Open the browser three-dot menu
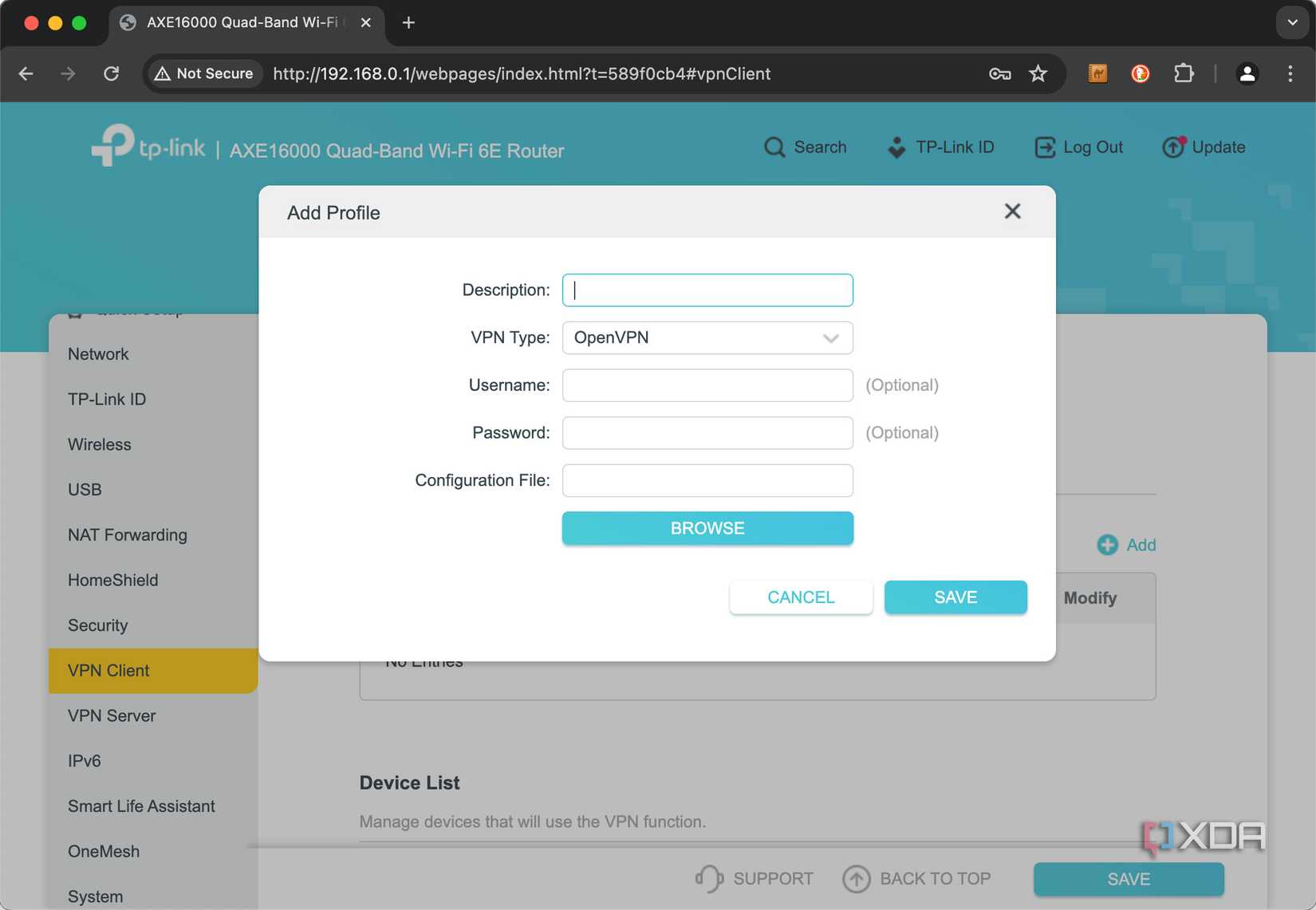 tap(1290, 73)
